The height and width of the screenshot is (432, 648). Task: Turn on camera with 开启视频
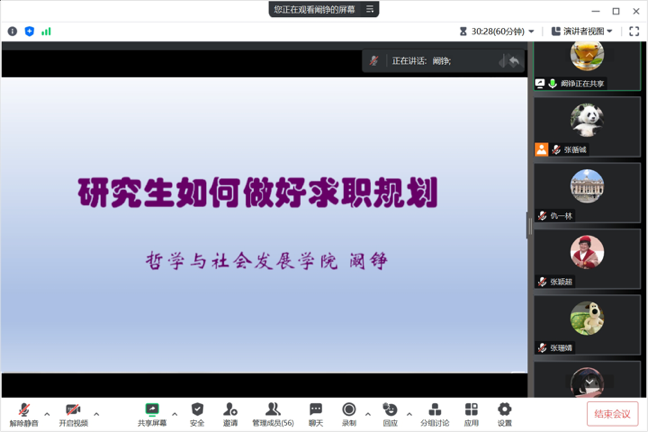coord(73,414)
